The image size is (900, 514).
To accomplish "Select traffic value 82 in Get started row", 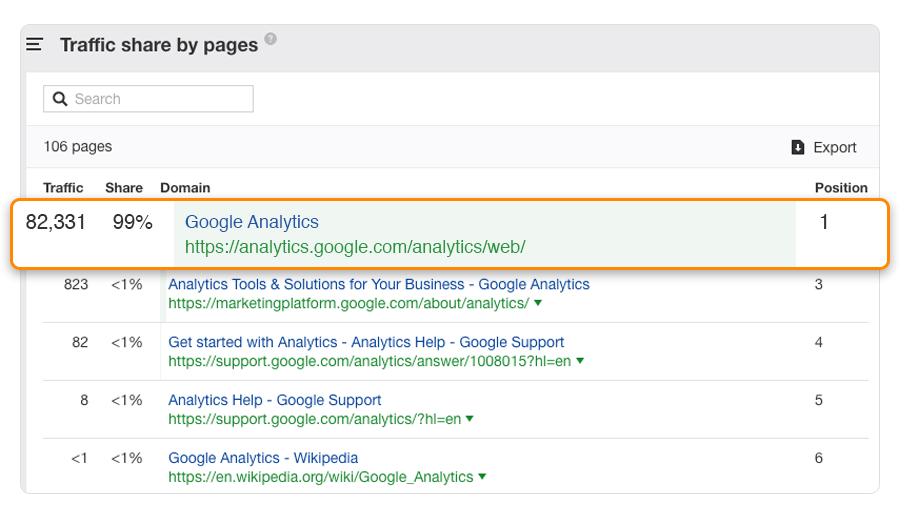I will coord(80,342).
